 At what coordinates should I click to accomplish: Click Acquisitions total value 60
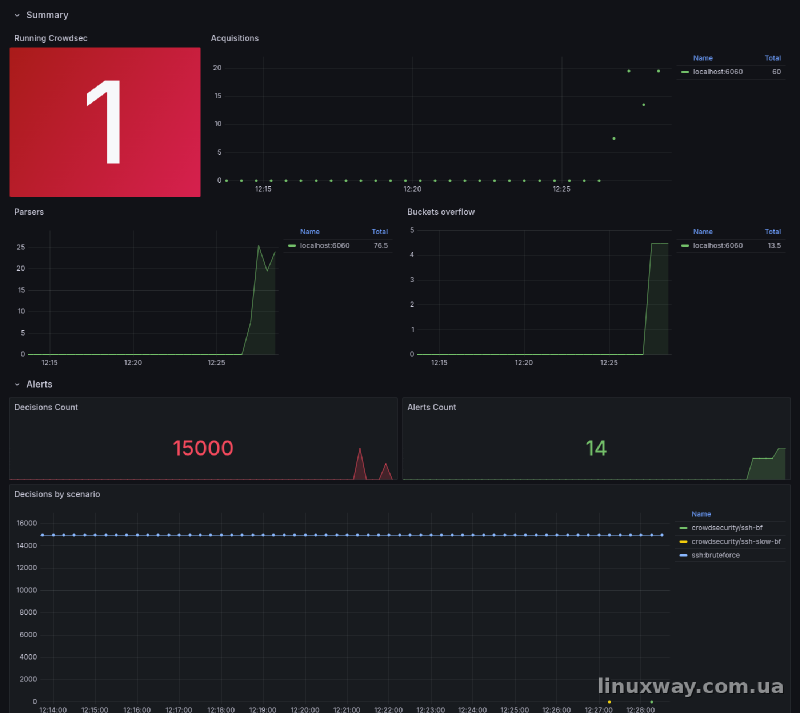pyautogui.click(x=776, y=72)
